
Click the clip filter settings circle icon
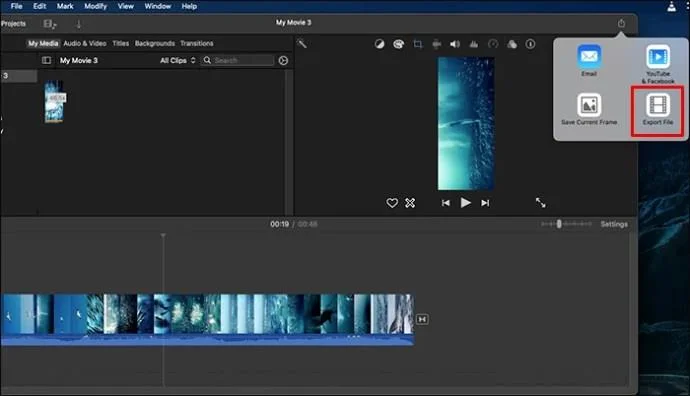[283, 60]
